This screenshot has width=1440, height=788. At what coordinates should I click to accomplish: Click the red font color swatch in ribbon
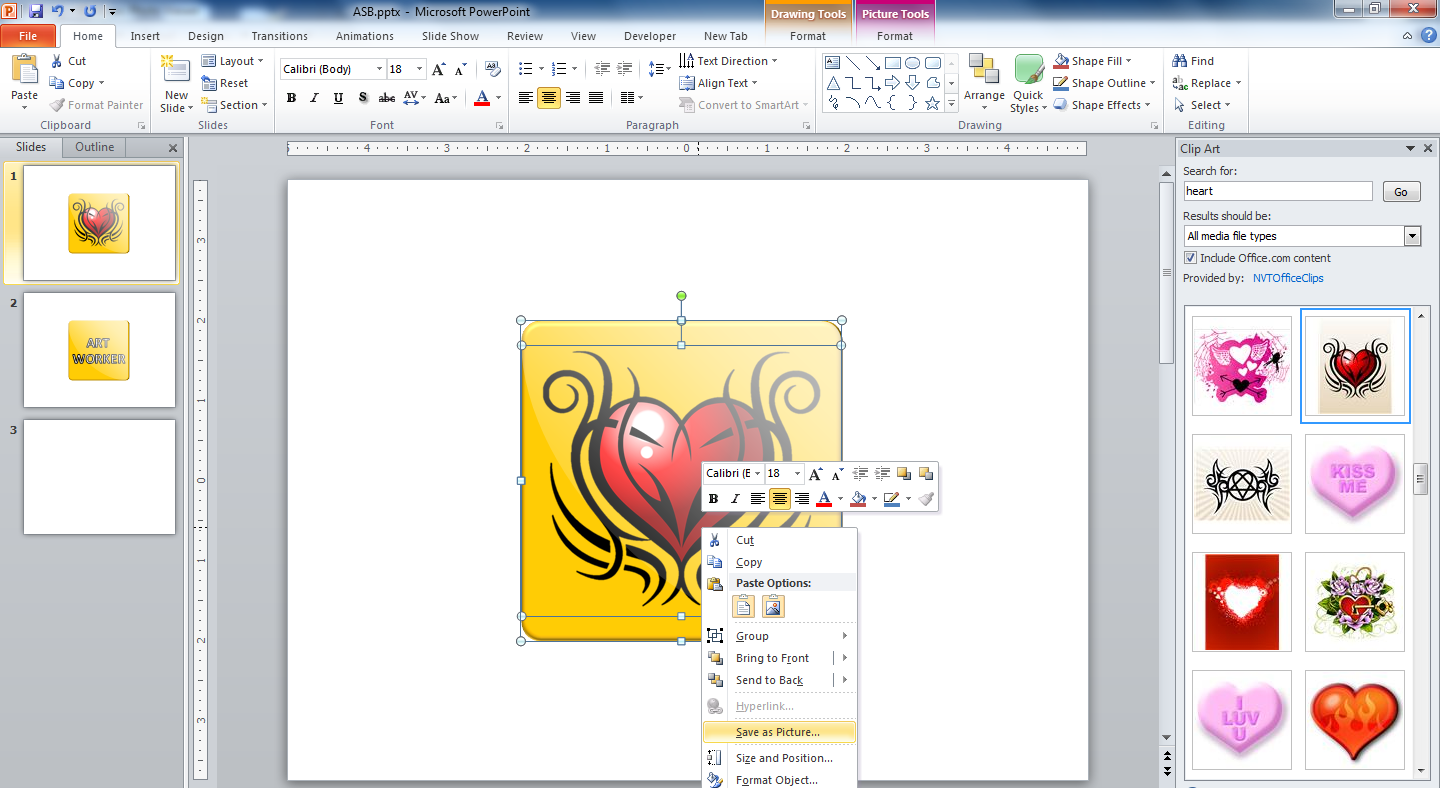point(482,98)
